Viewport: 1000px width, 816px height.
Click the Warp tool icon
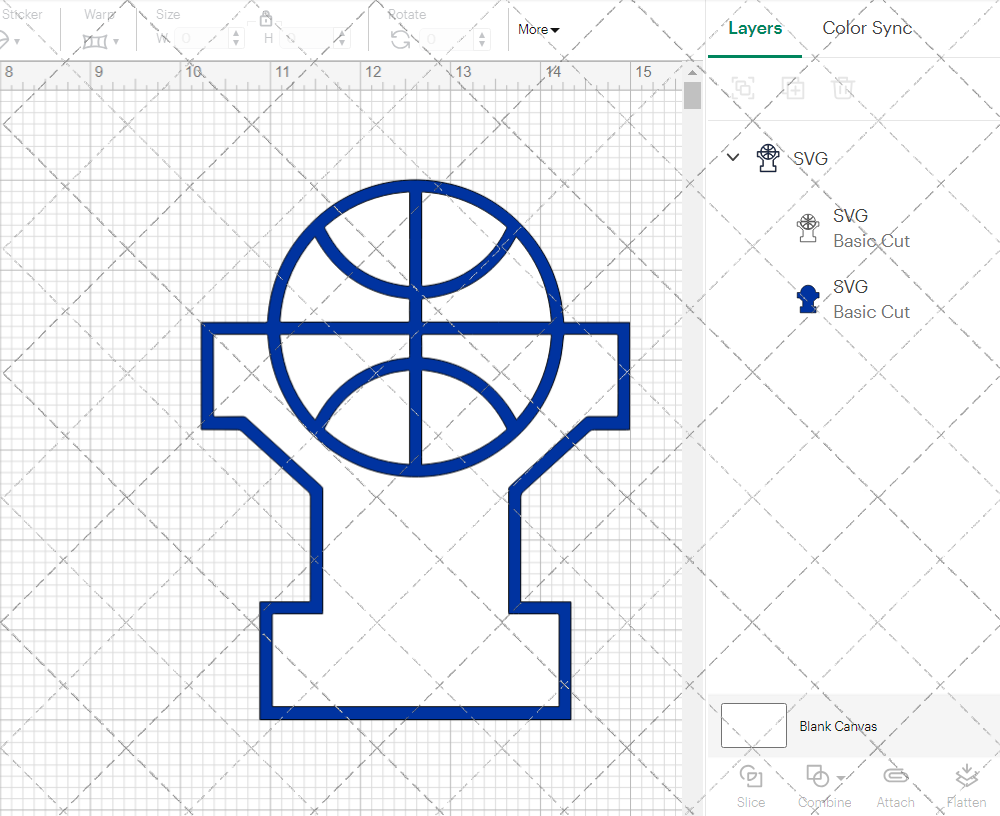tap(95, 41)
